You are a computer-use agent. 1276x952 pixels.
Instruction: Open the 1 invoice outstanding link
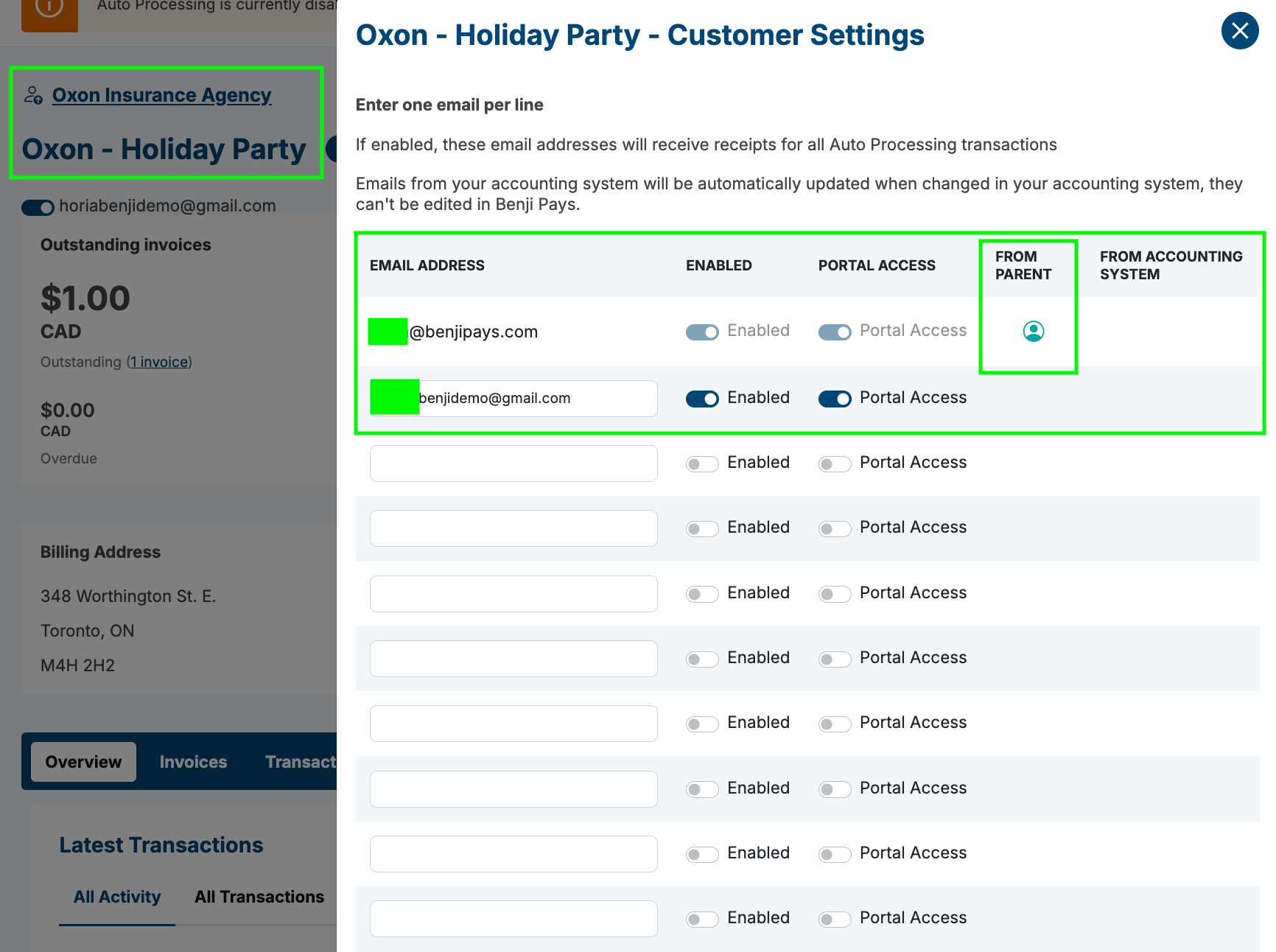point(159,362)
